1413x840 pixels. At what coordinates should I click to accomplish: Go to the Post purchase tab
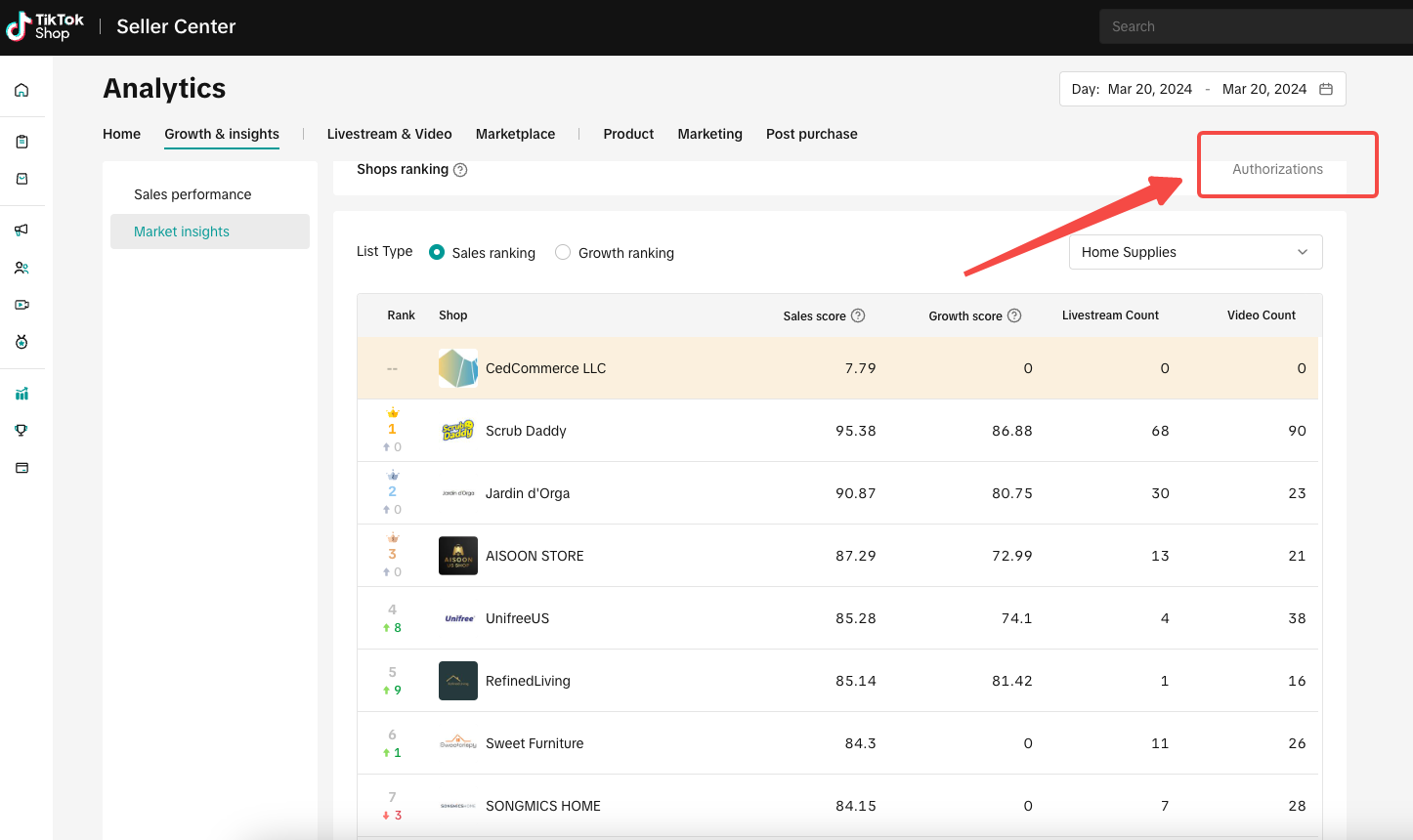coord(811,134)
